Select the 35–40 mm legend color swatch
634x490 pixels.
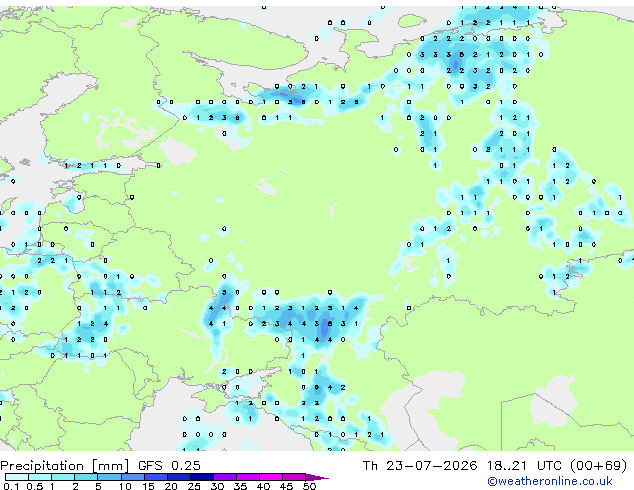click(248, 477)
